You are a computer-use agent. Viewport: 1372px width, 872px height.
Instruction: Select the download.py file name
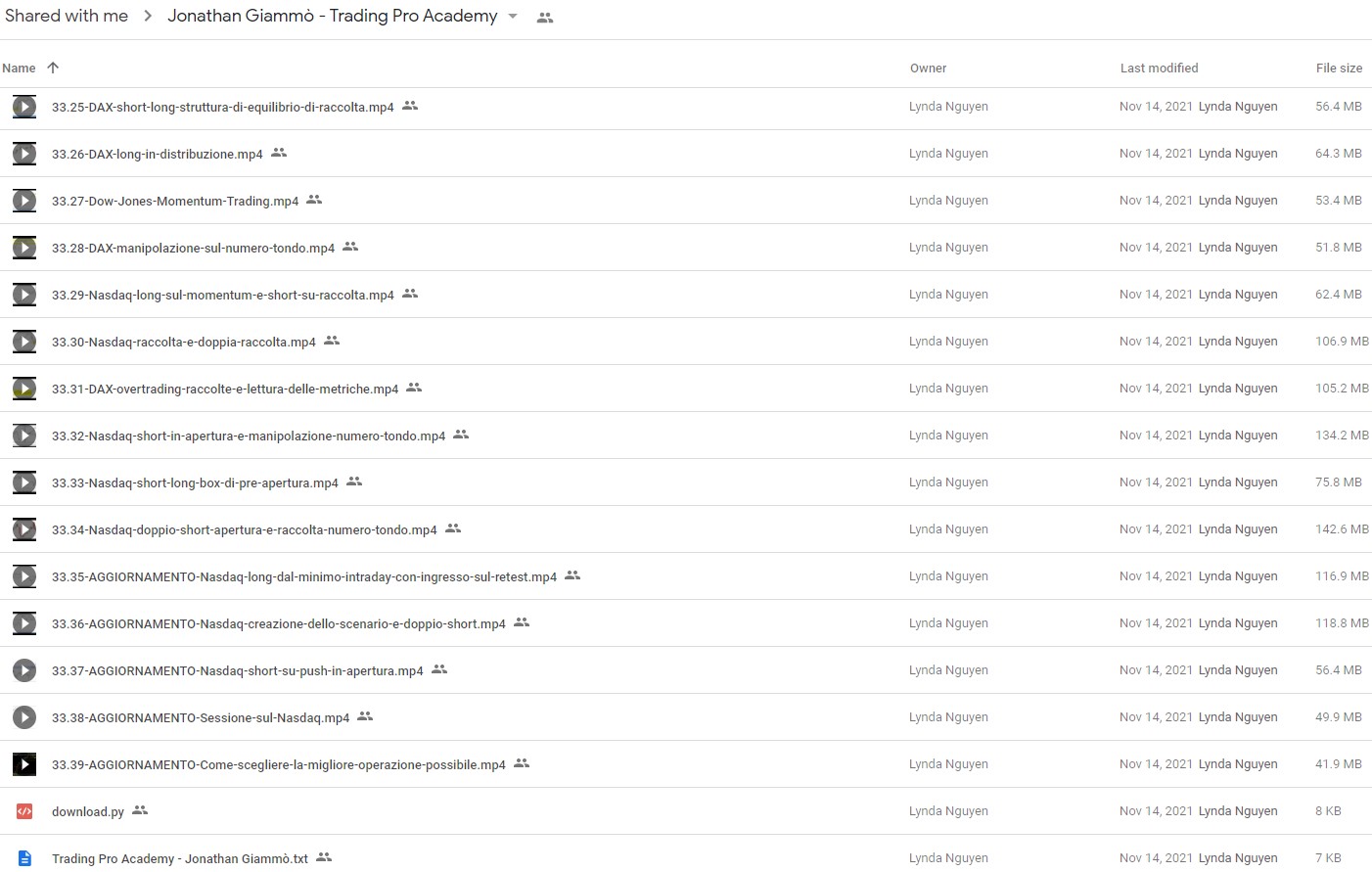(x=88, y=812)
